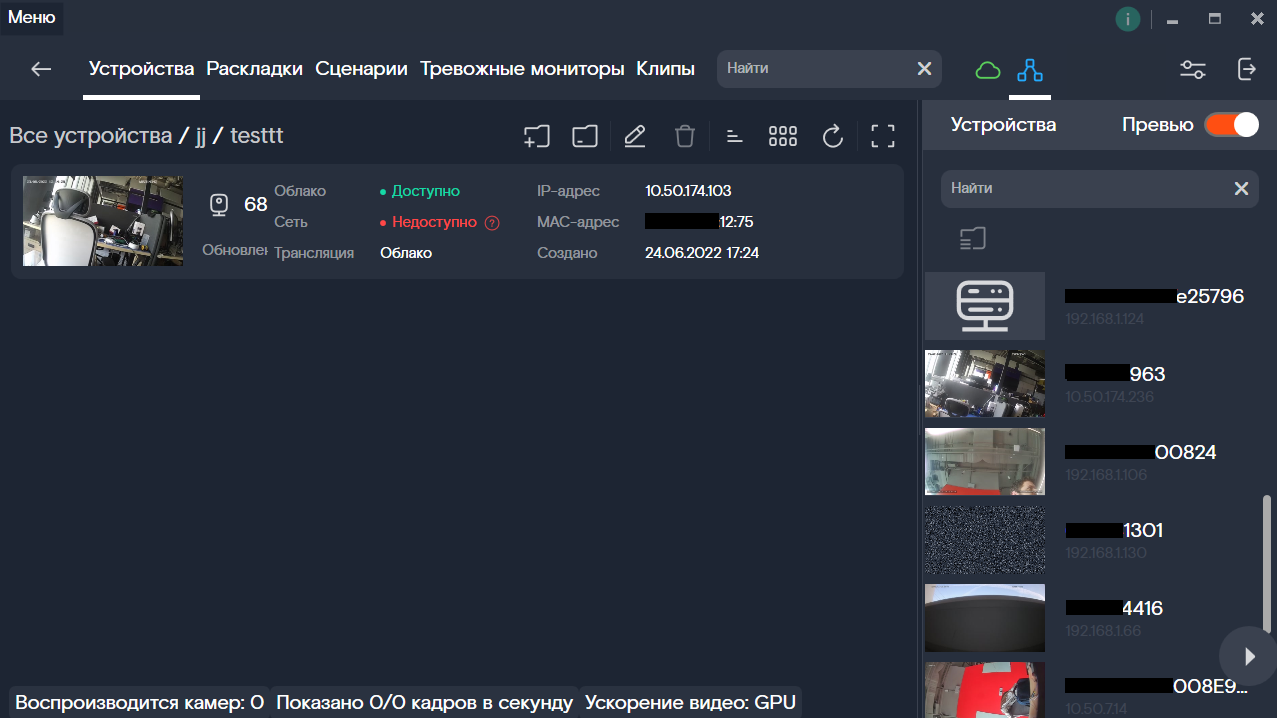Screen dimensions: 1277x718
Task: Click the 192.168.1.66 address text
Action: tap(1101, 631)
